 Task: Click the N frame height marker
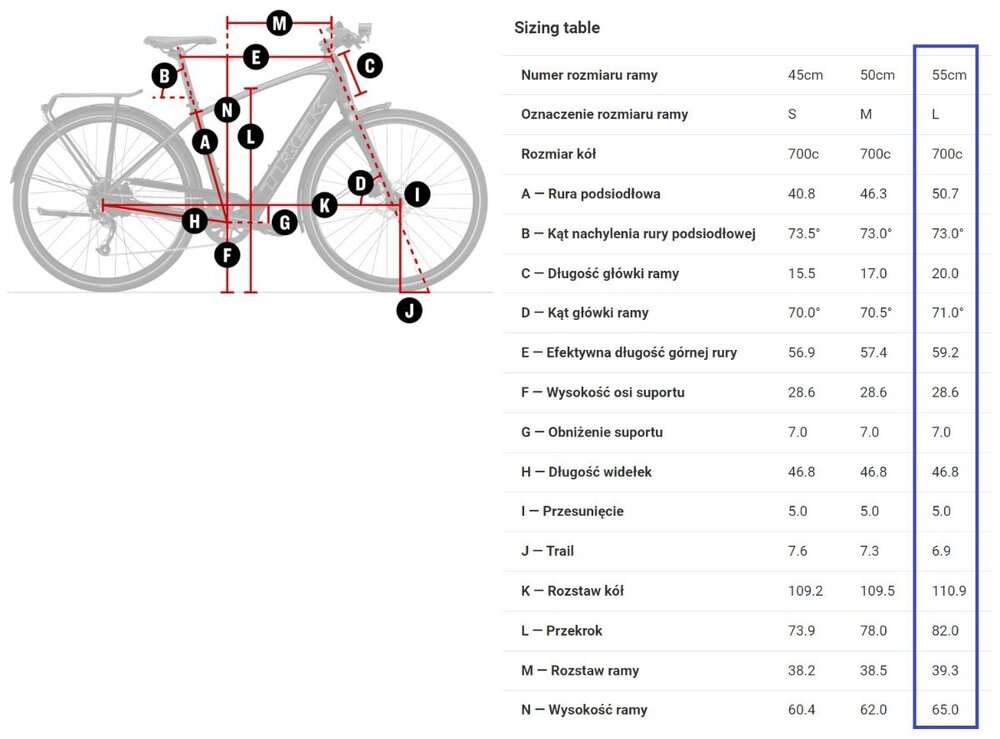click(227, 110)
